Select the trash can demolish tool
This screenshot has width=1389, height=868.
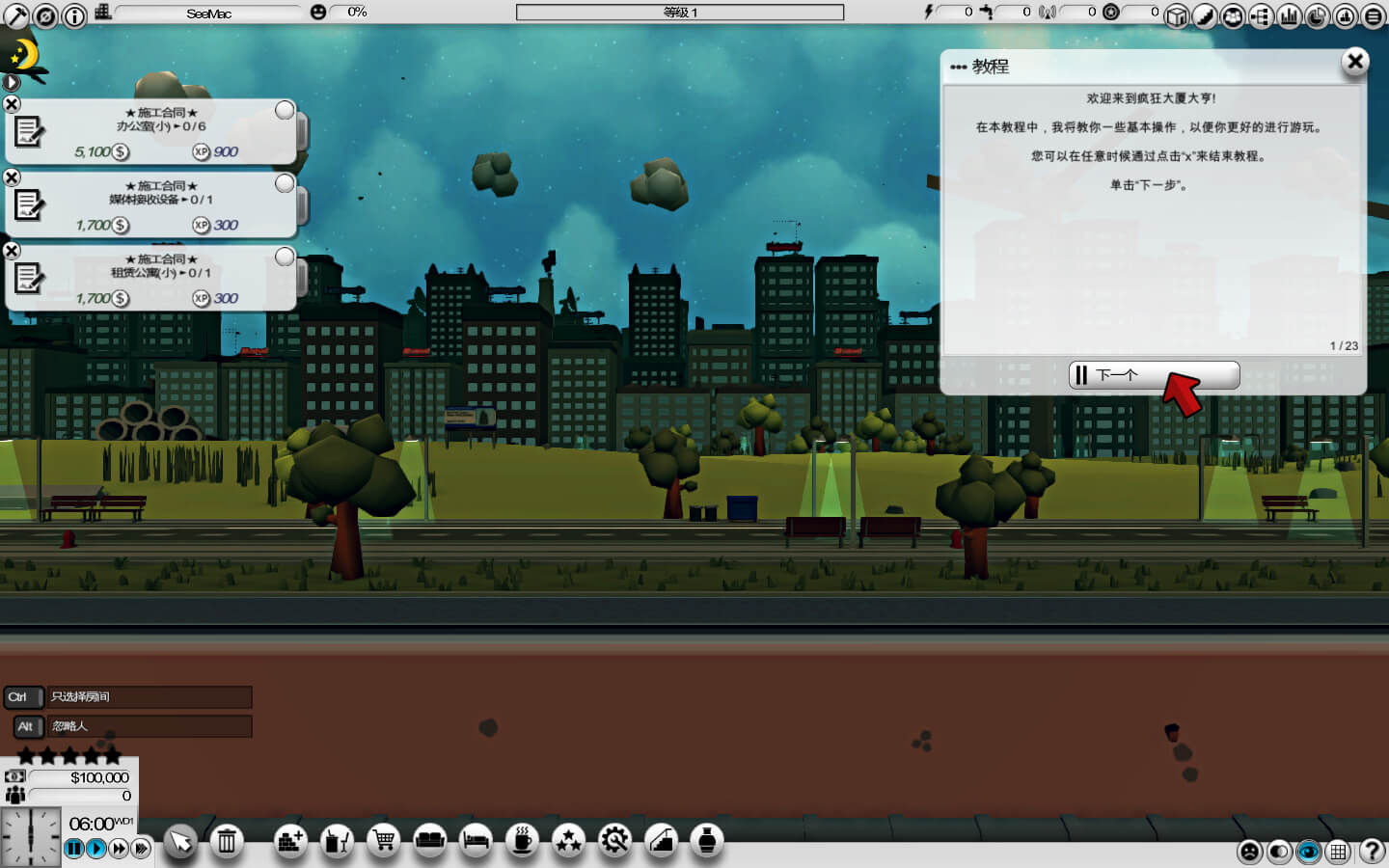pos(227,841)
